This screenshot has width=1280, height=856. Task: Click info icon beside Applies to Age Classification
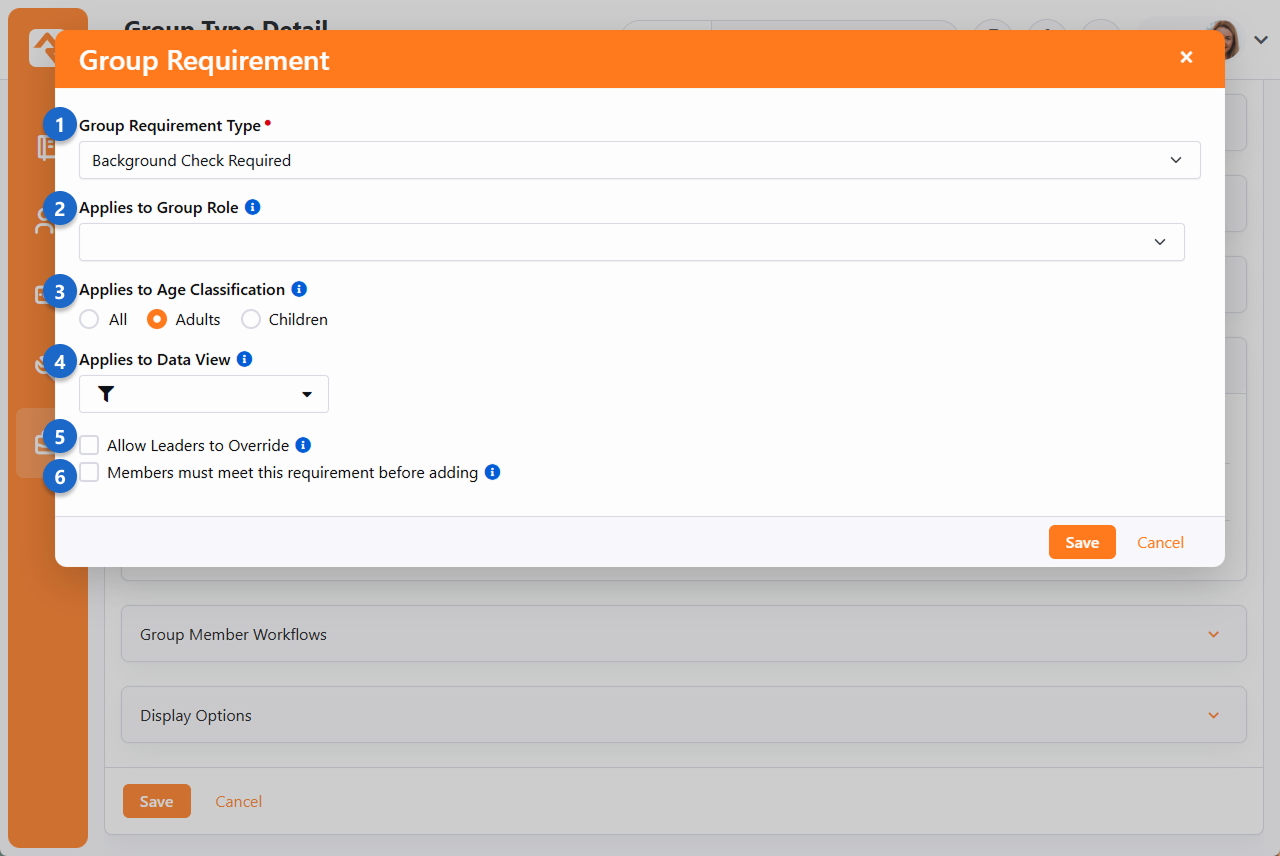(299, 289)
